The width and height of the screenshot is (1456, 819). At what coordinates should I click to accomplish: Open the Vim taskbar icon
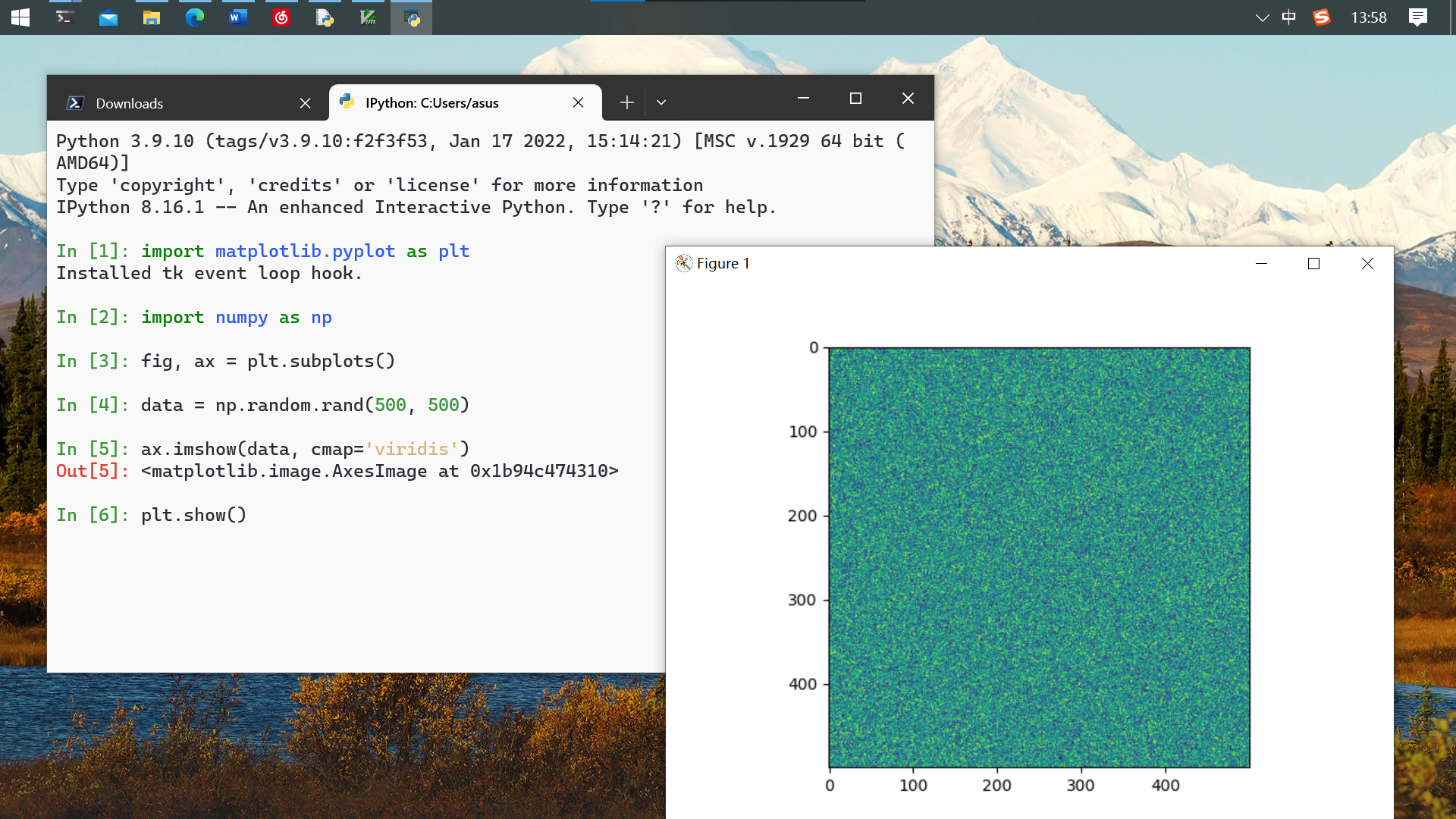click(x=368, y=17)
